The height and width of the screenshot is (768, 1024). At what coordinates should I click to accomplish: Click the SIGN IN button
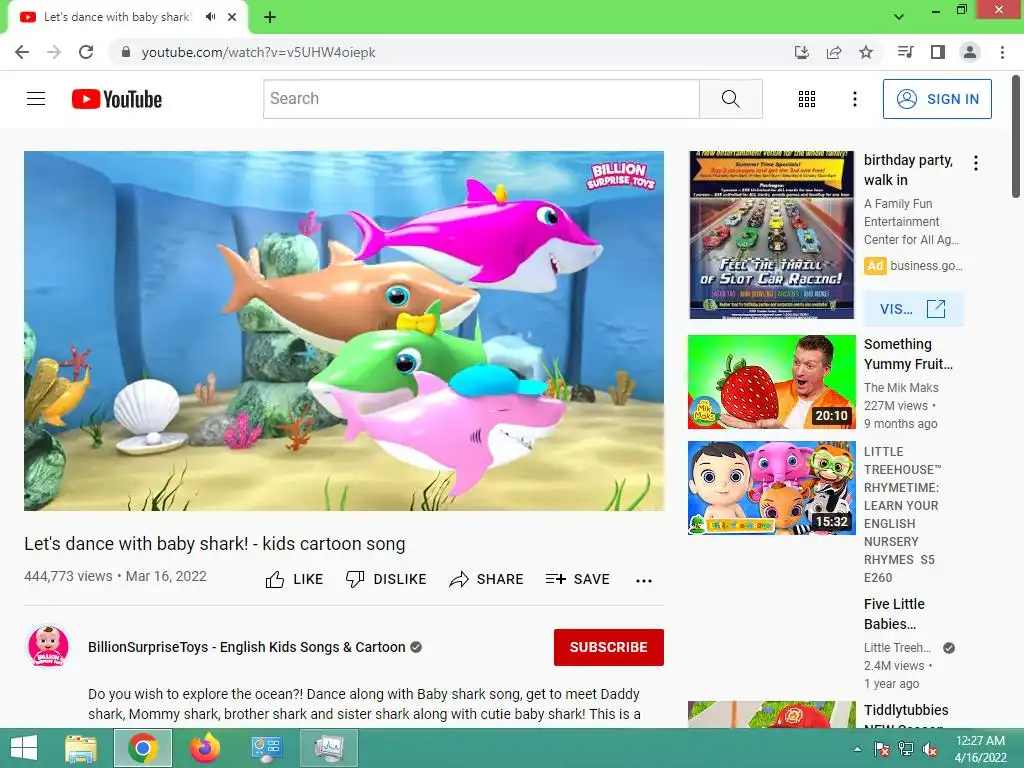point(937,99)
